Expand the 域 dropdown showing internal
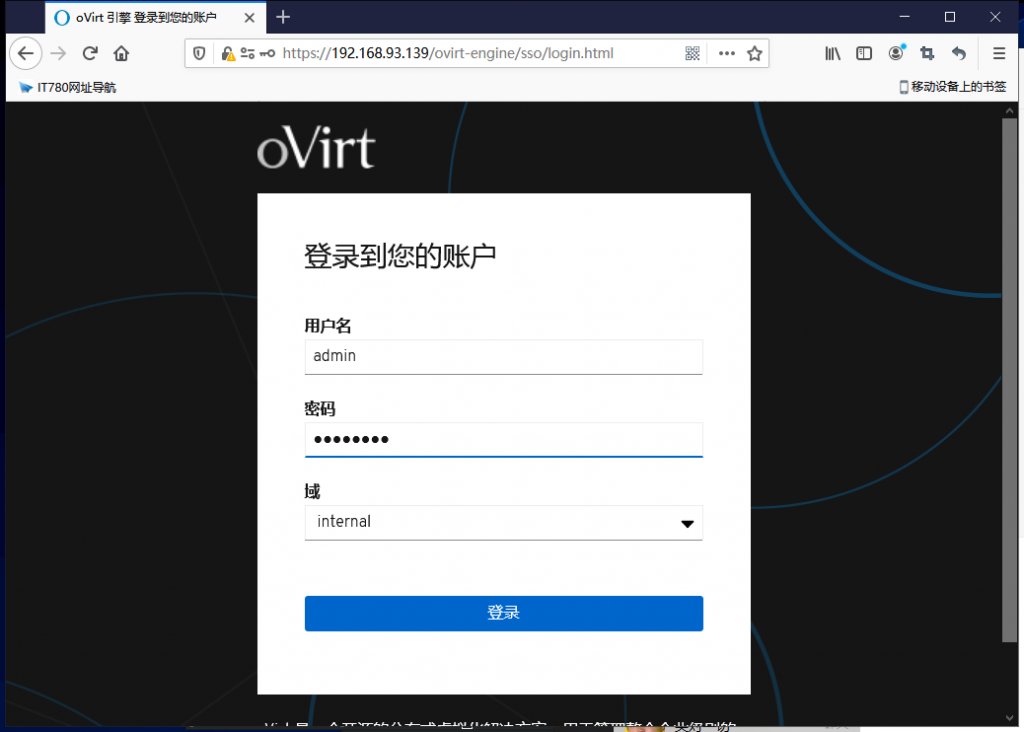Image resolution: width=1024 pixels, height=732 pixels. click(x=504, y=522)
